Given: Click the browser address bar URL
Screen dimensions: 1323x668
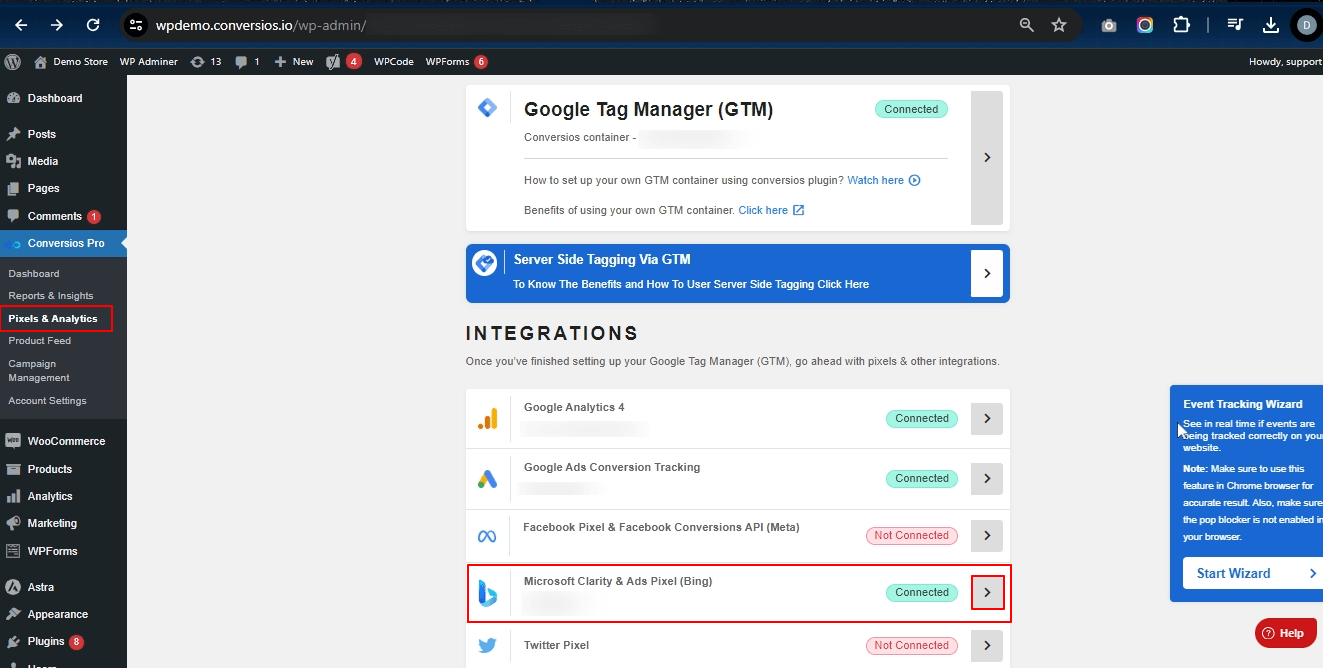Looking at the screenshot, I should tap(263, 25).
